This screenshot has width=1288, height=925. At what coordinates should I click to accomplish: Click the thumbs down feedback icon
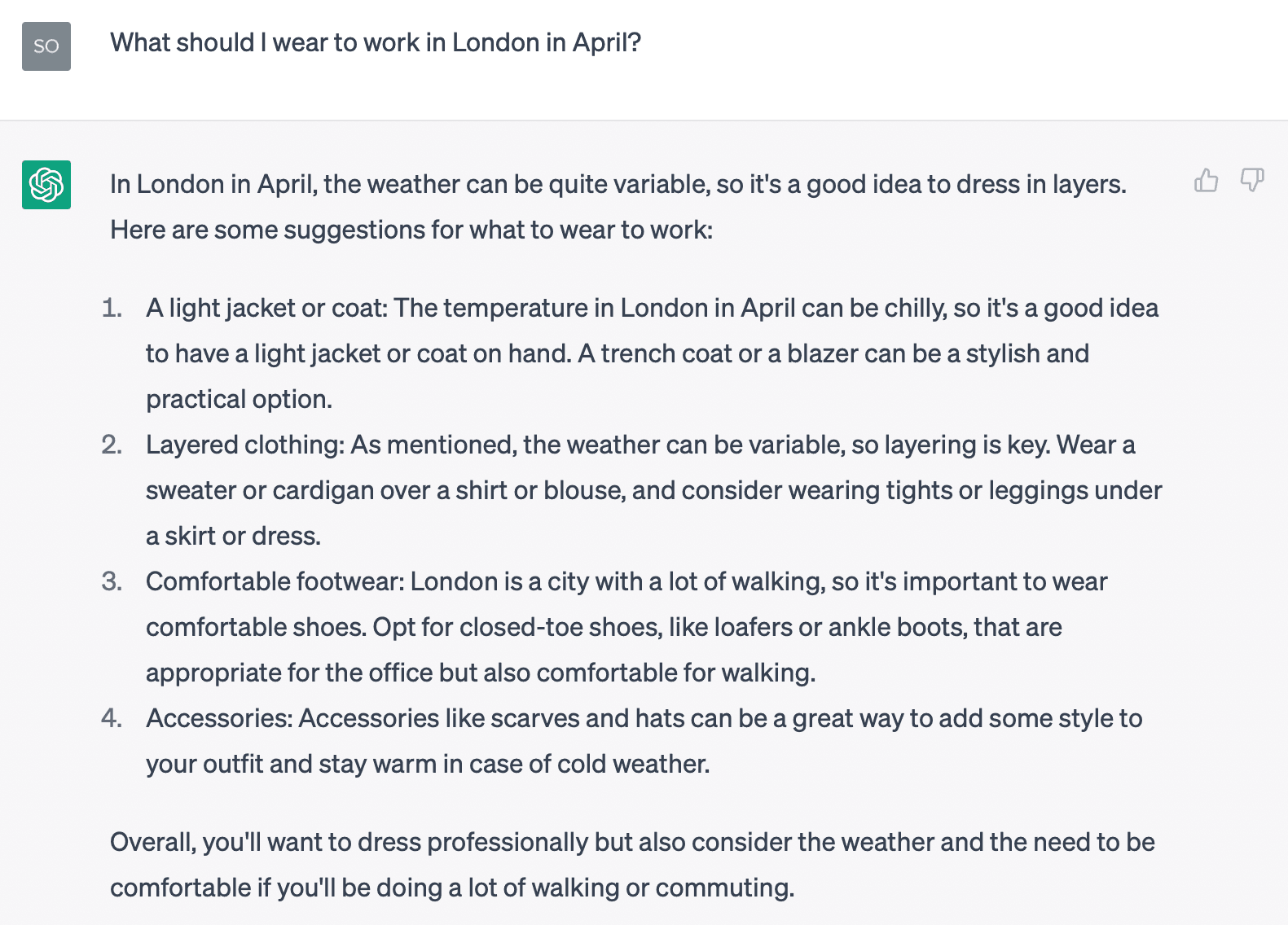pyautogui.click(x=1252, y=180)
